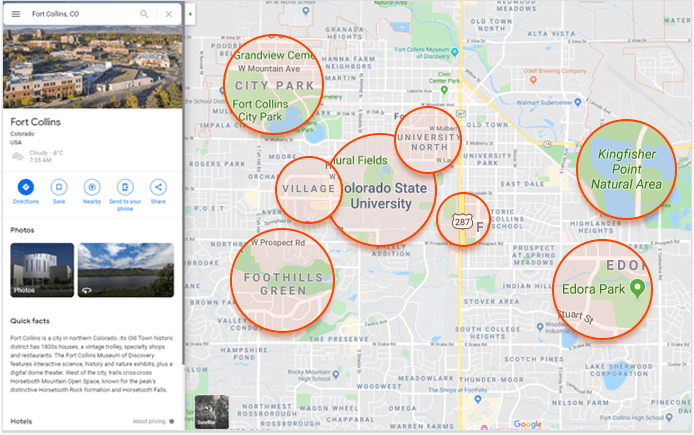Click the Photos section heading

(22, 230)
